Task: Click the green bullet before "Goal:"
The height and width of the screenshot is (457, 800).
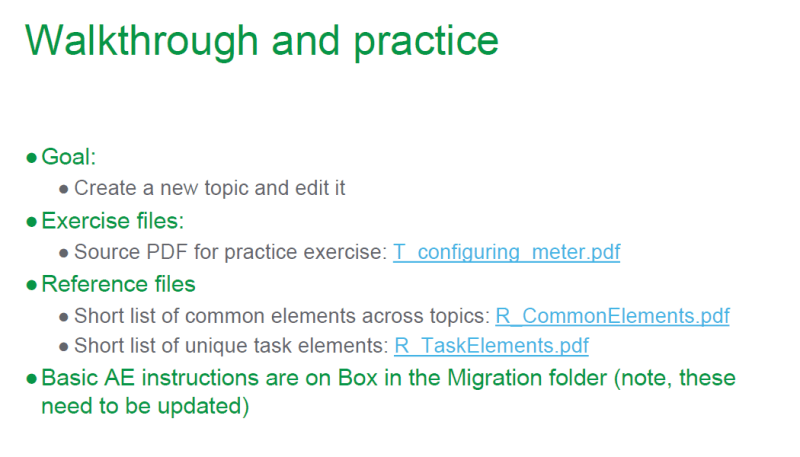Action: pyautogui.click(x=32, y=158)
